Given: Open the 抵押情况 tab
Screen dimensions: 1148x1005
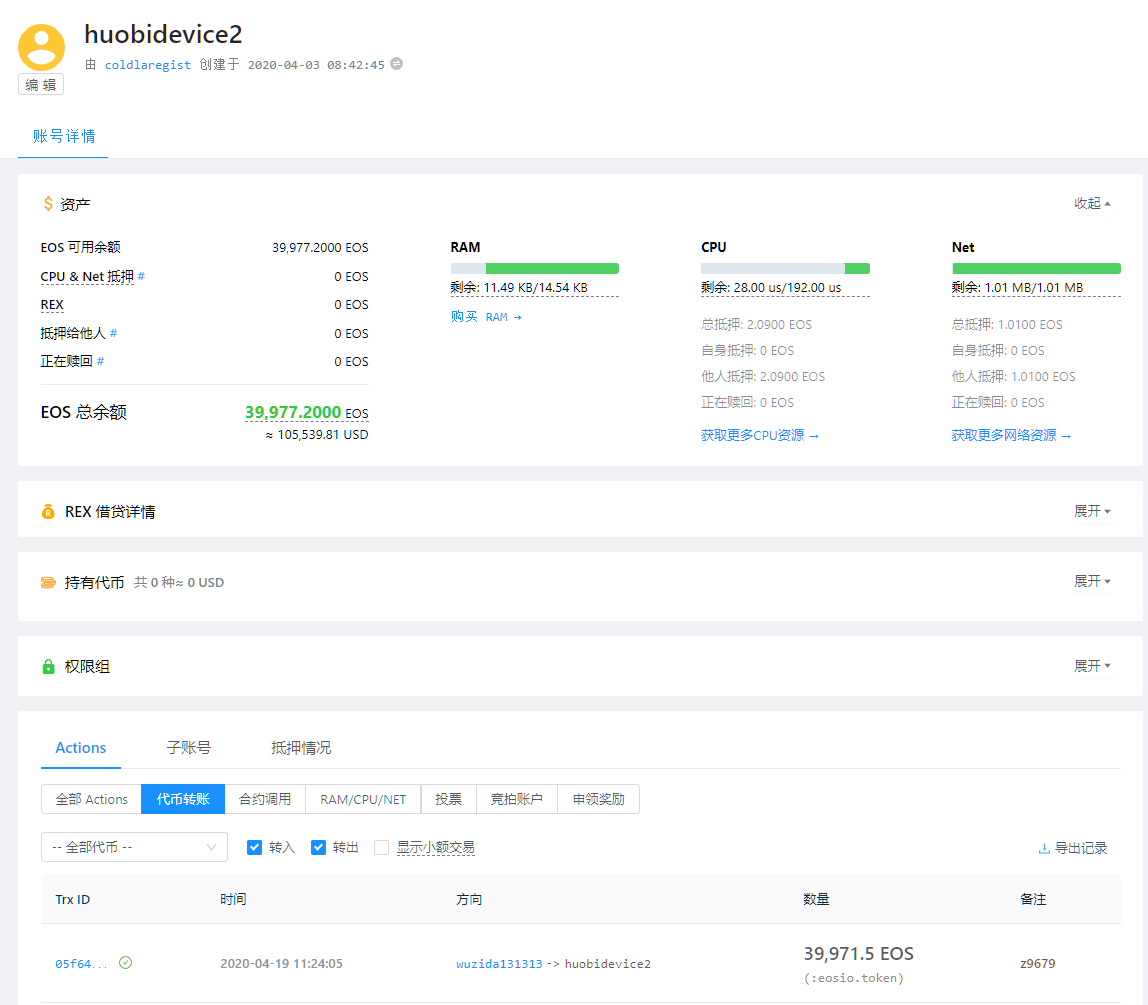Looking at the screenshot, I should click(x=301, y=748).
